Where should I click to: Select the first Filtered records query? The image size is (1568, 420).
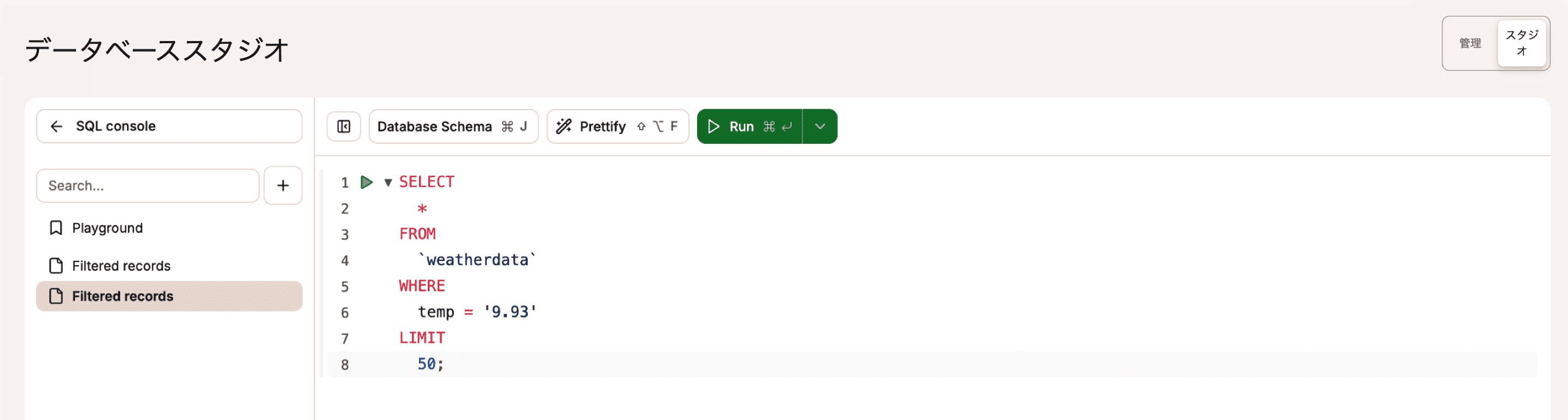point(121,266)
